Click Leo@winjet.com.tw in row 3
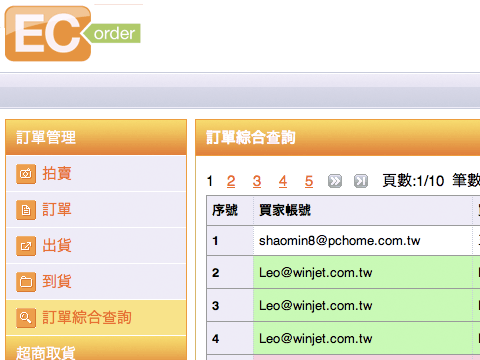Viewport: 480px width, 360px height. [316, 306]
